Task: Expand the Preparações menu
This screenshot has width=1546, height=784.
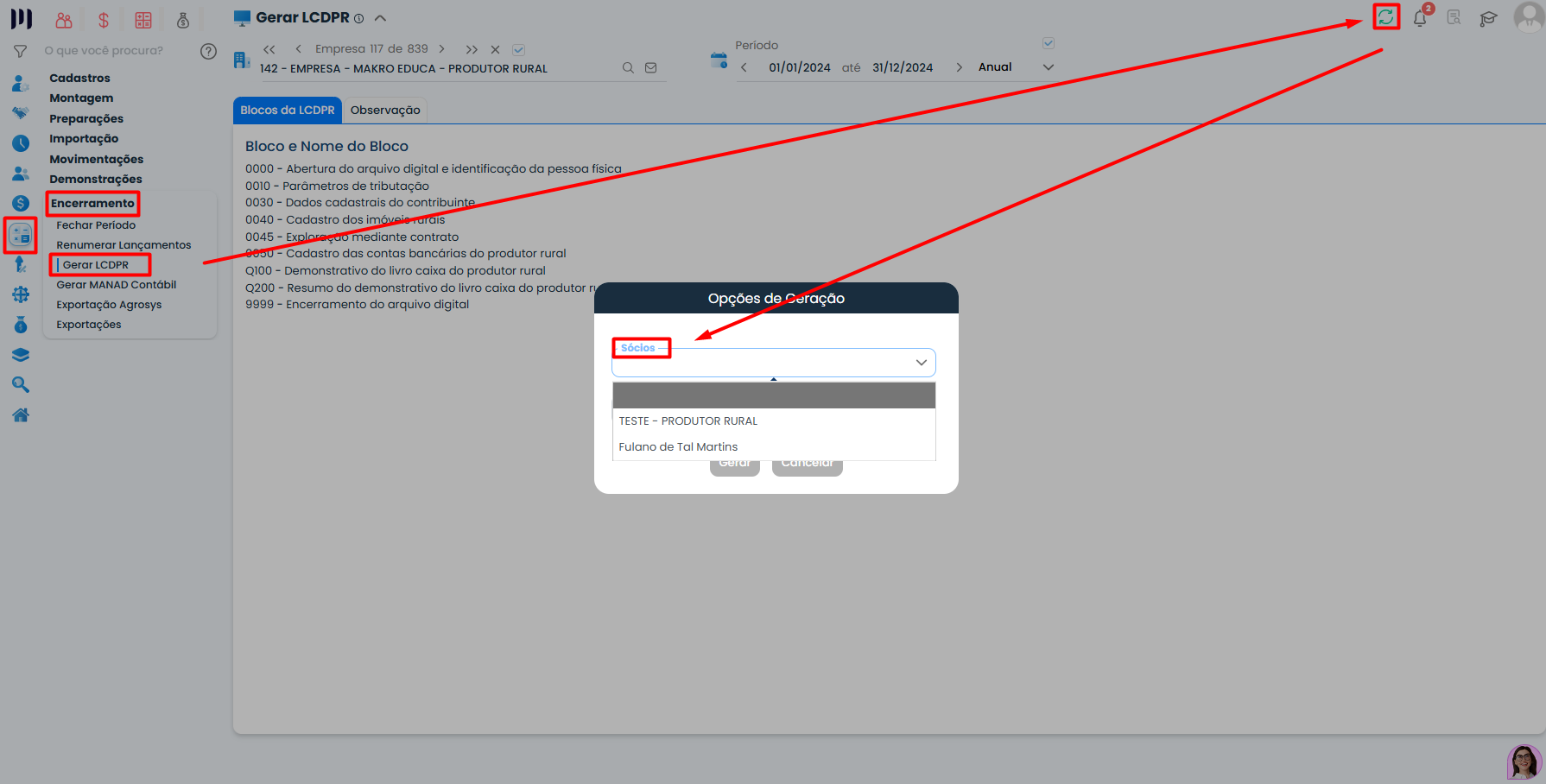Action: (x=86, y=118)
